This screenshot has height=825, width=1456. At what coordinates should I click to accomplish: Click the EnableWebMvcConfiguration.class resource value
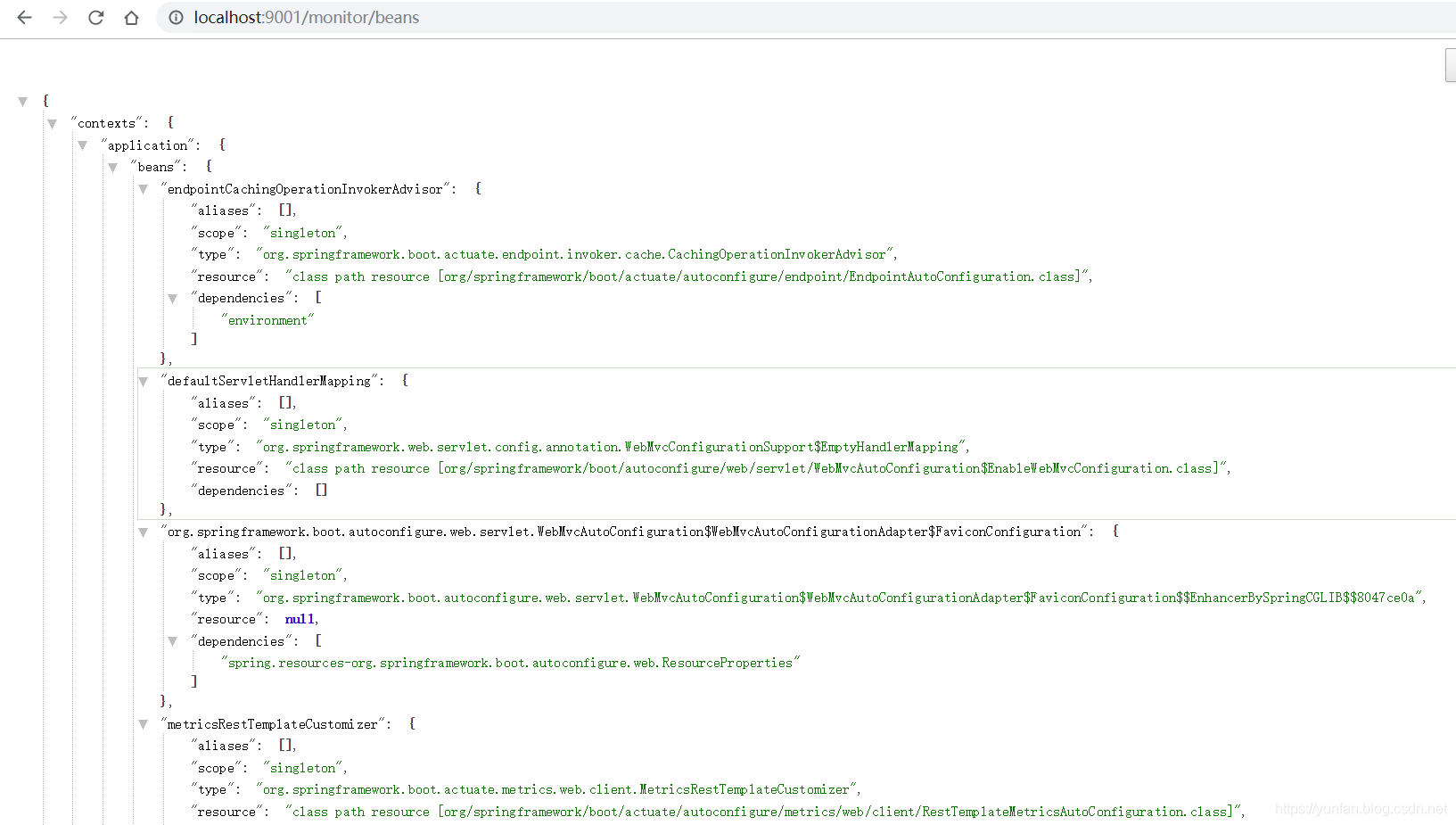(756, 468)
